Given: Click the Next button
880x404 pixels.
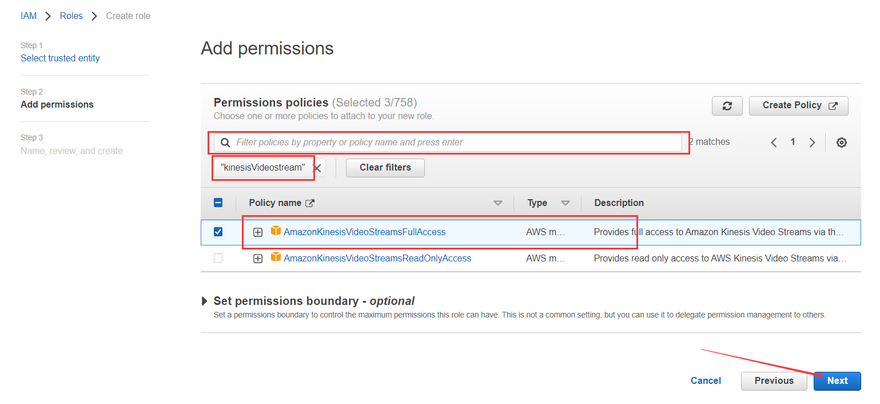Looking at the screenshot, I should 836,380.
